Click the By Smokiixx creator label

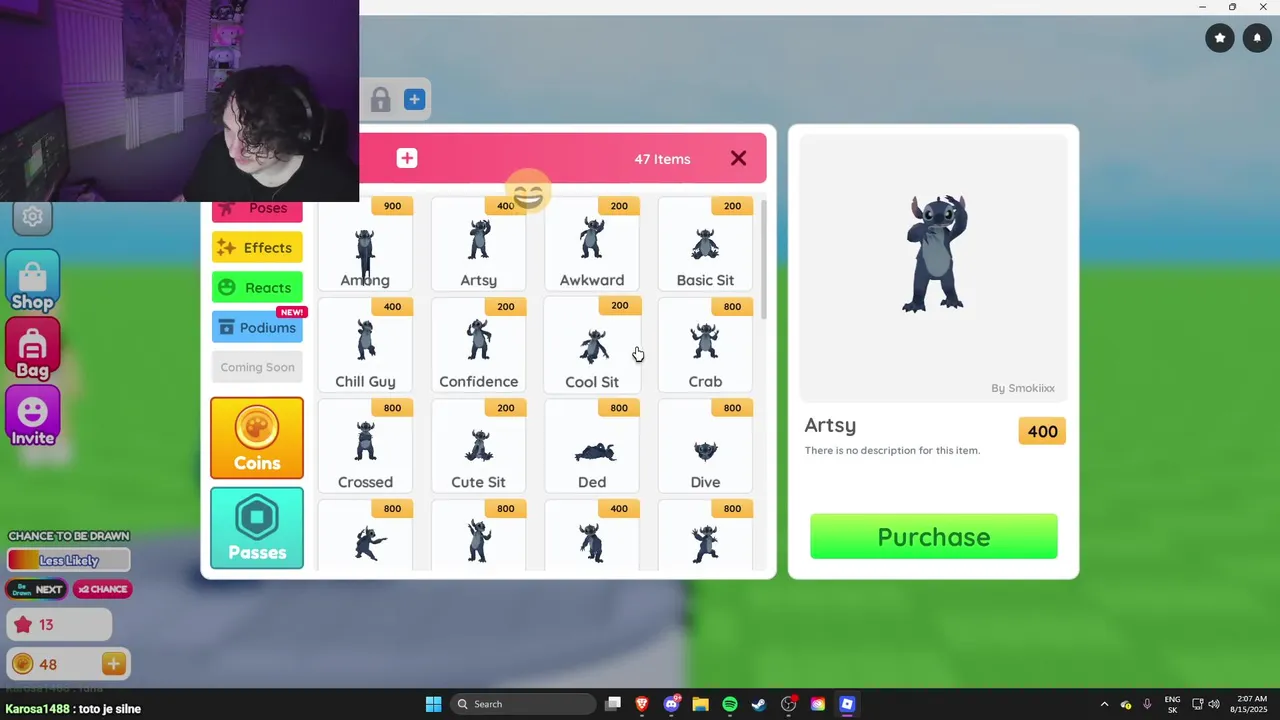[1022, 388]
